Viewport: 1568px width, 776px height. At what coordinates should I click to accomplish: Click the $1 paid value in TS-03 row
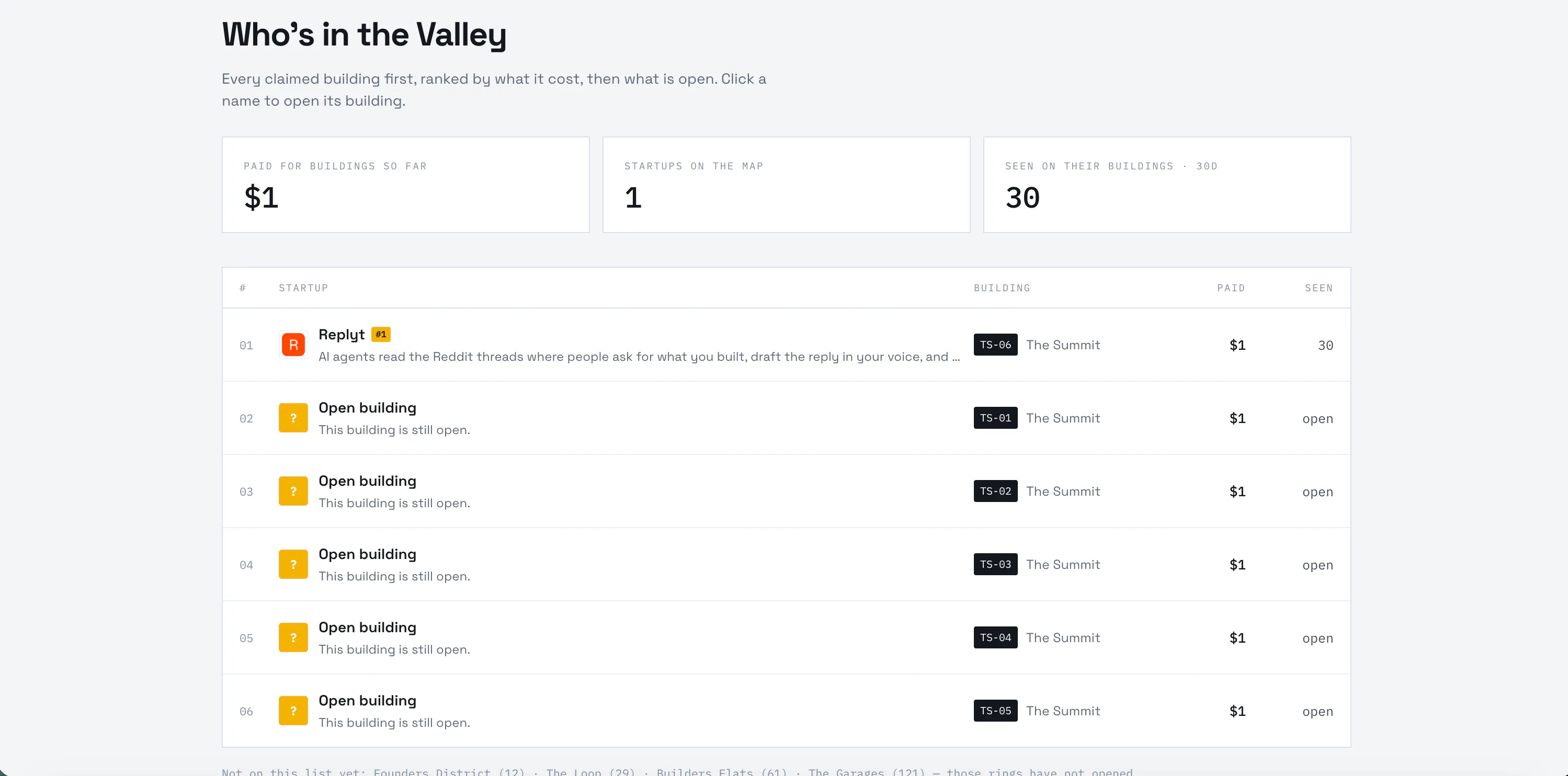point(1237,564)
